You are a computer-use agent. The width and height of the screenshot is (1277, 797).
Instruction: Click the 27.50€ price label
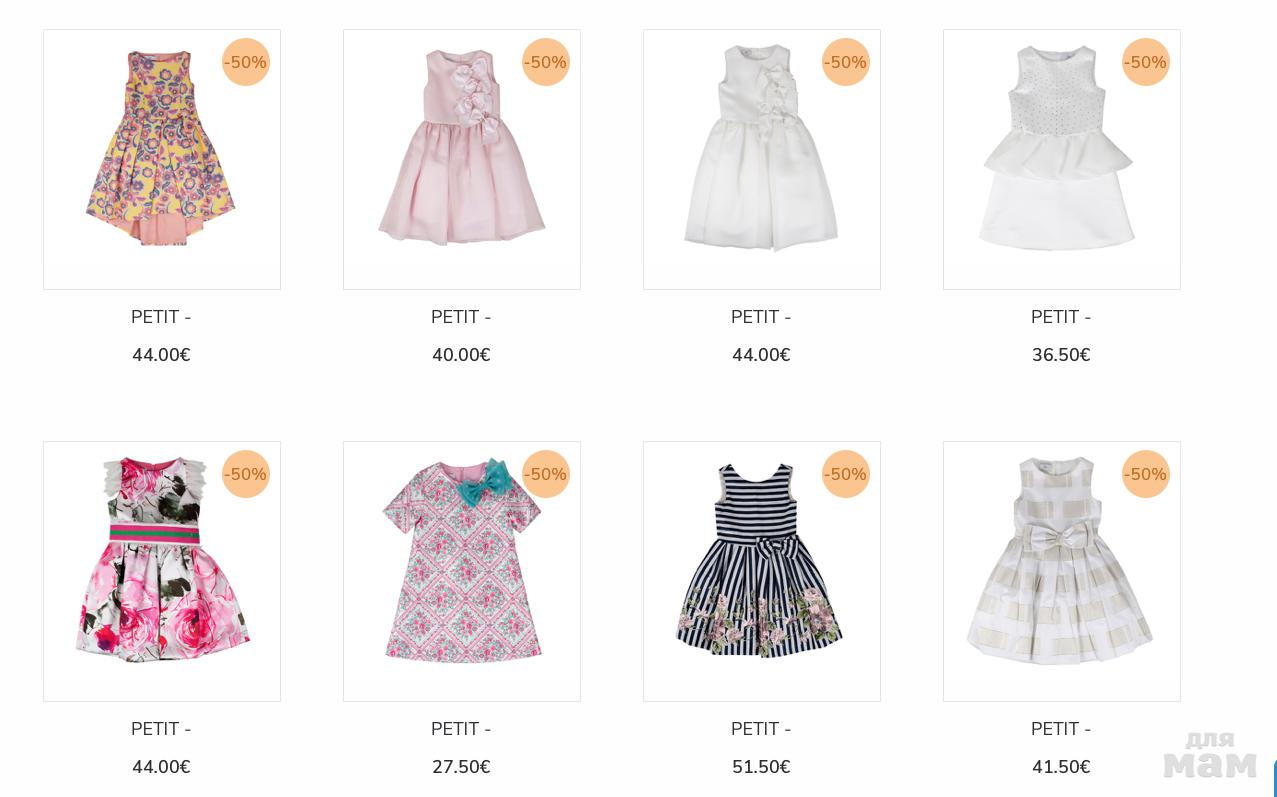(461, 767)
